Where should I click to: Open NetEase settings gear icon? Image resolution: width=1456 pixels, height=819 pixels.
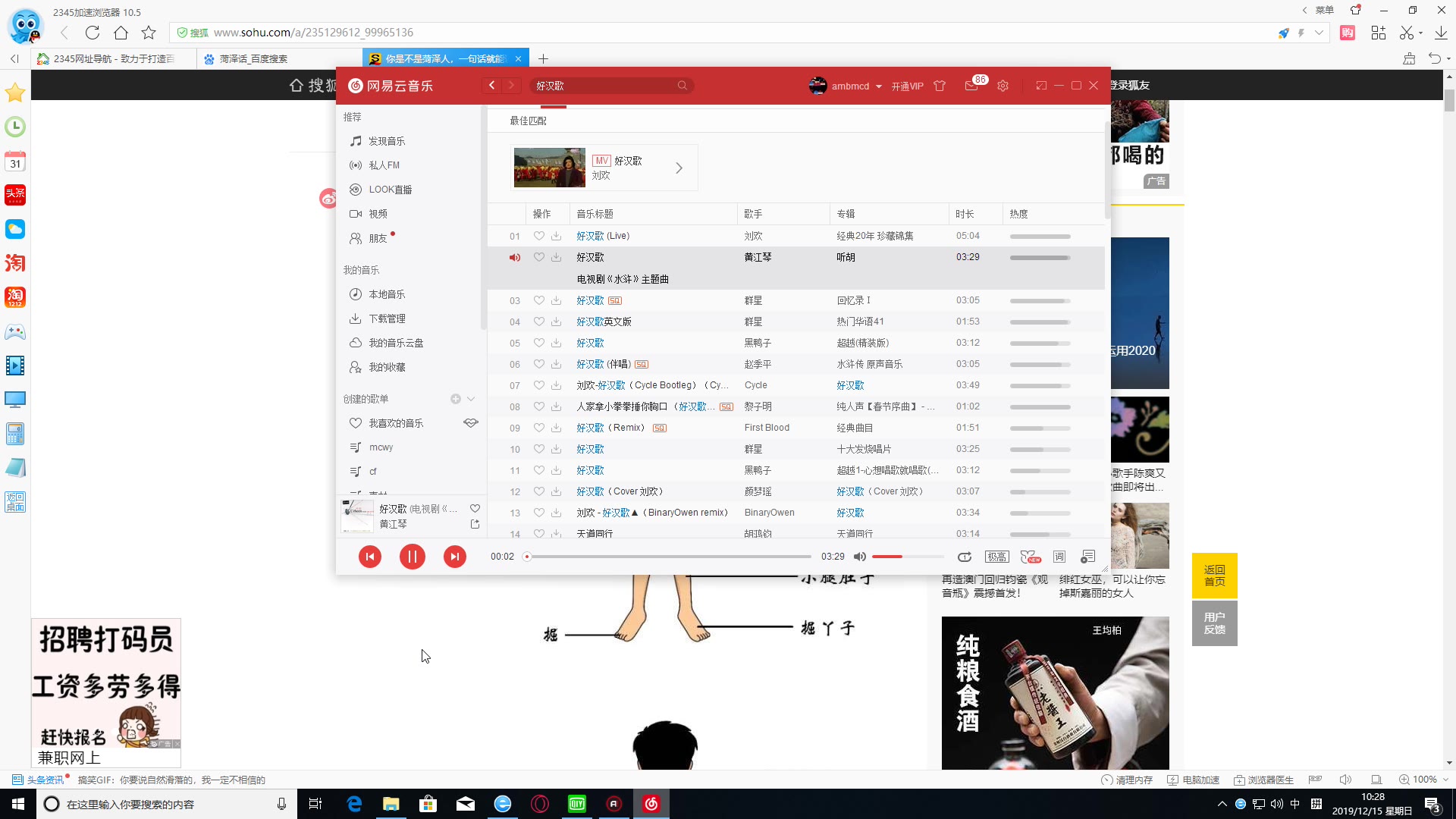[1003, 86]
